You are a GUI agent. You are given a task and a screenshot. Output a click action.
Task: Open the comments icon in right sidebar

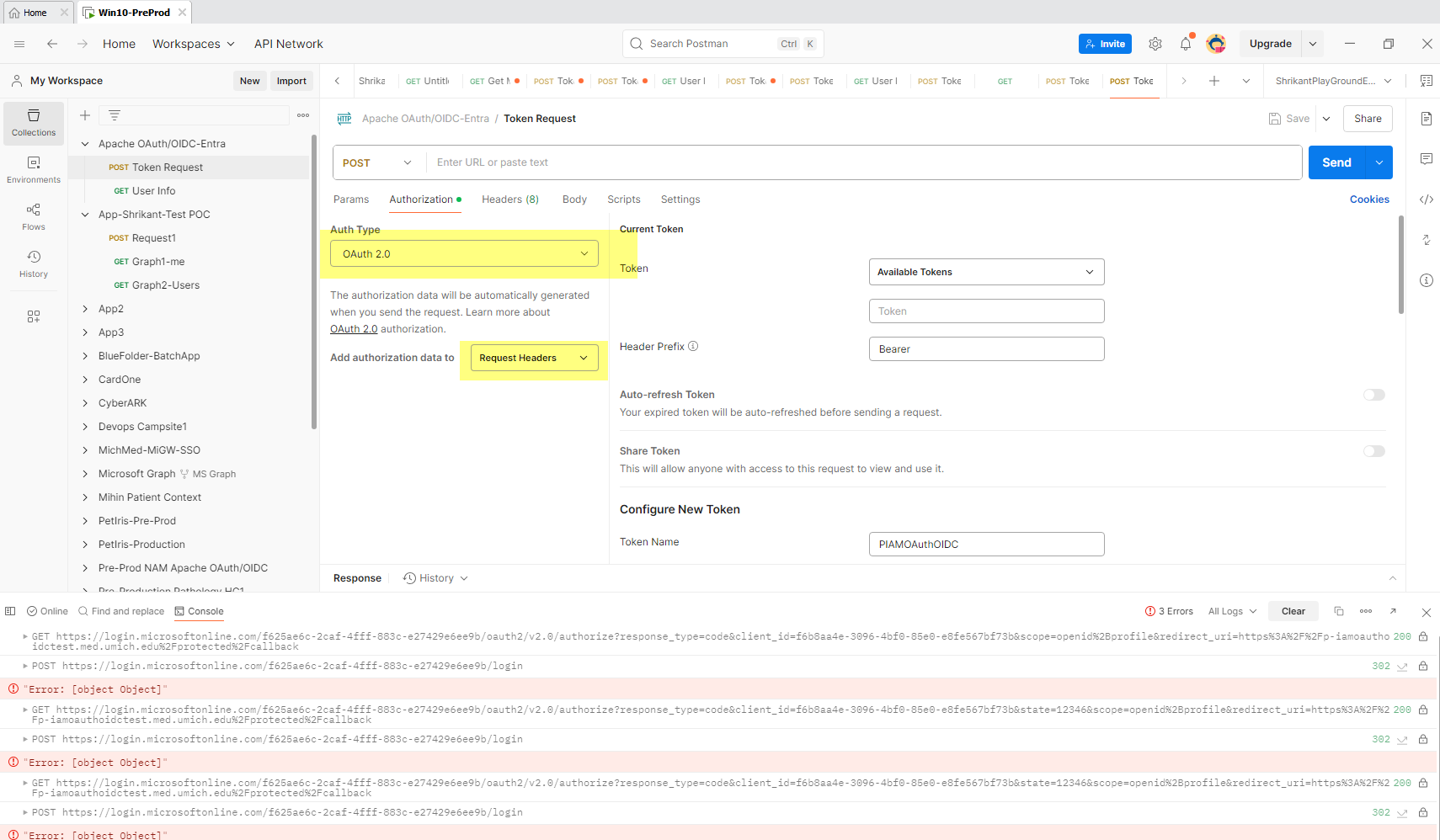click(x=1427, y=159)
